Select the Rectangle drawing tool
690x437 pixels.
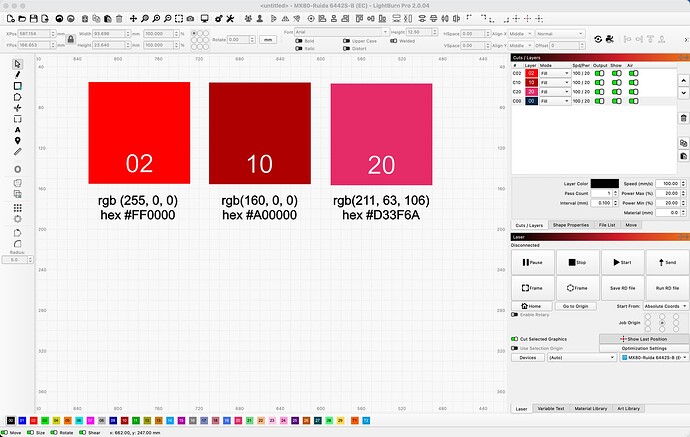tap(18, 86)
